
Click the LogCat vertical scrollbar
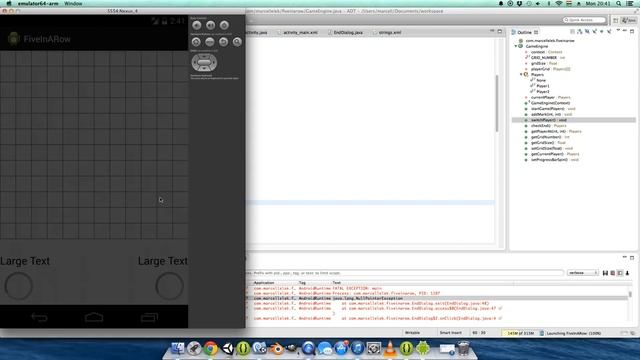(x=630, y=294)
